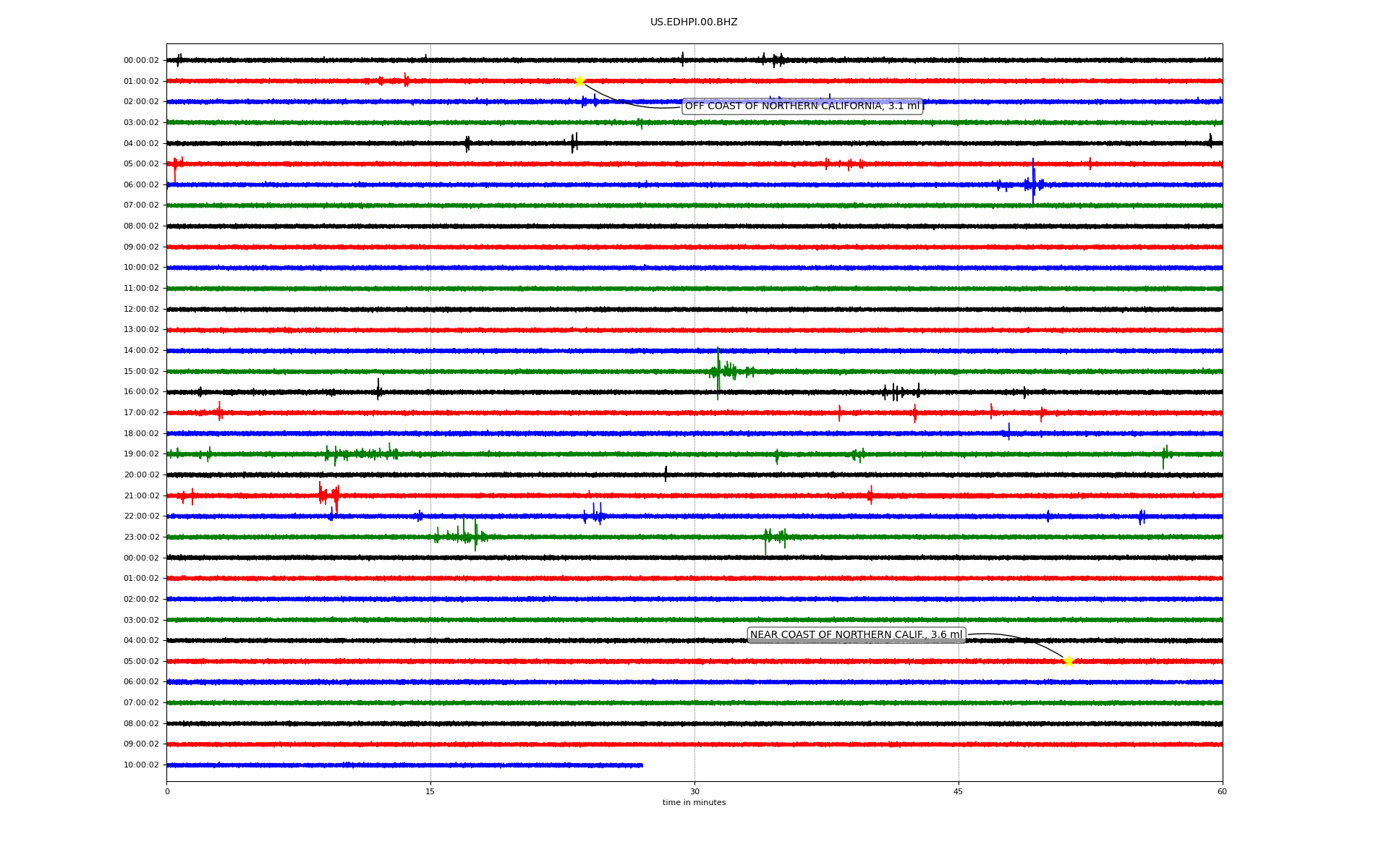Click the 45 tick label on the minutes axis
The image size is (1389, 868).
959,791
